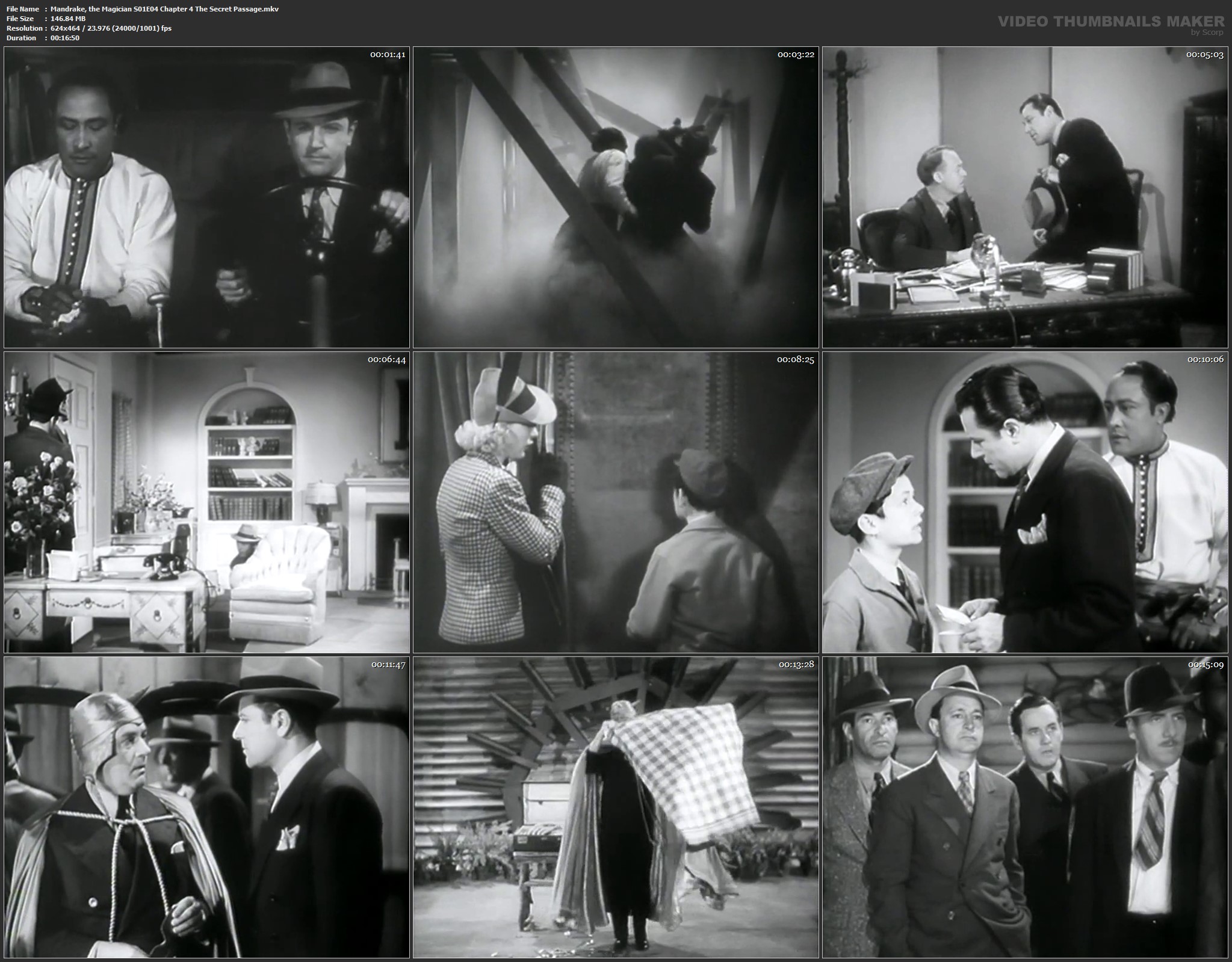Click the 00:13:28 timestamp label
1232x962 pixels.
[x=796, y=665]
